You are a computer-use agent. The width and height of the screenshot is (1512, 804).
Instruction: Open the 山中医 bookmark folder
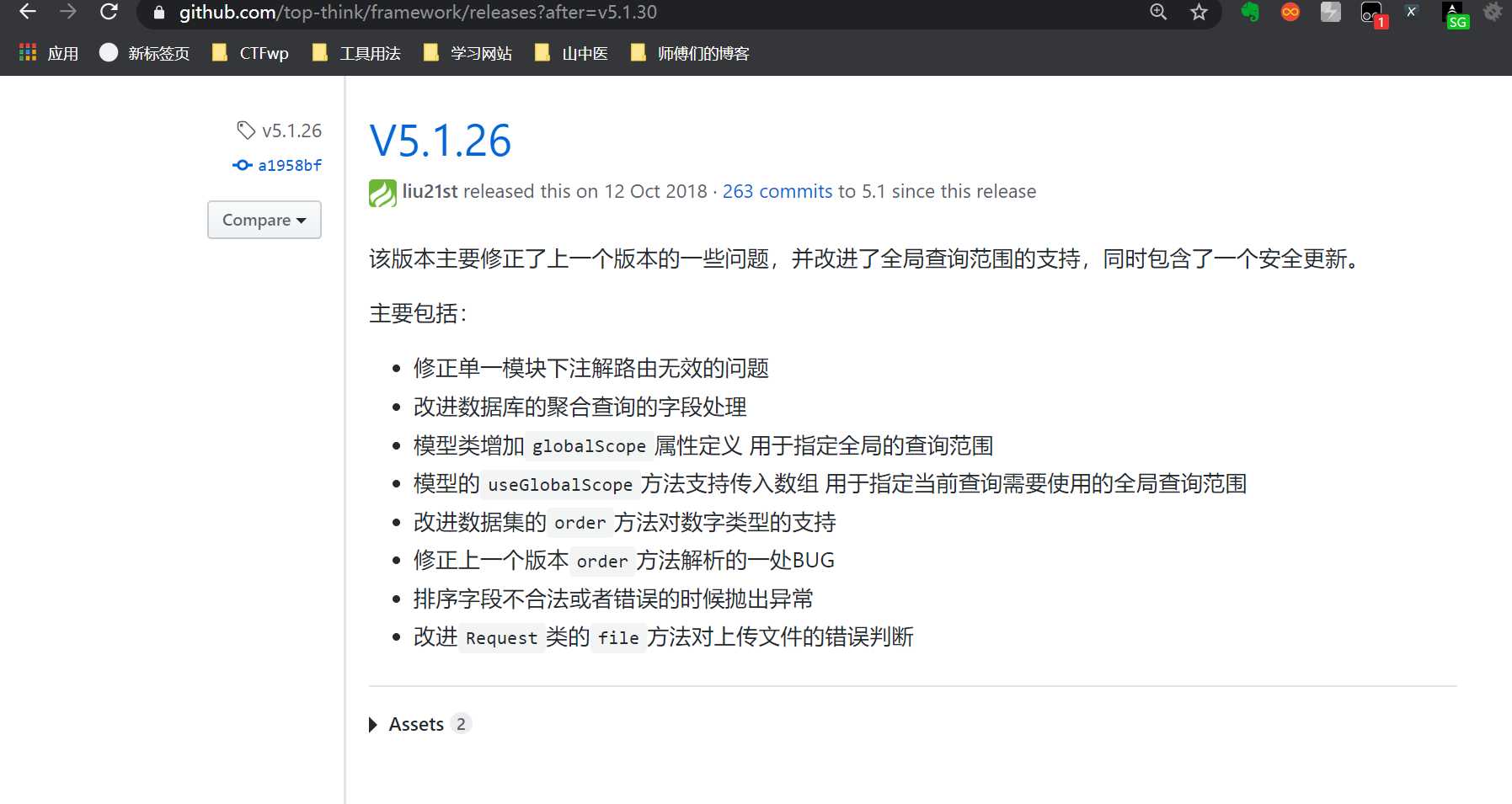tap(571, 53)
